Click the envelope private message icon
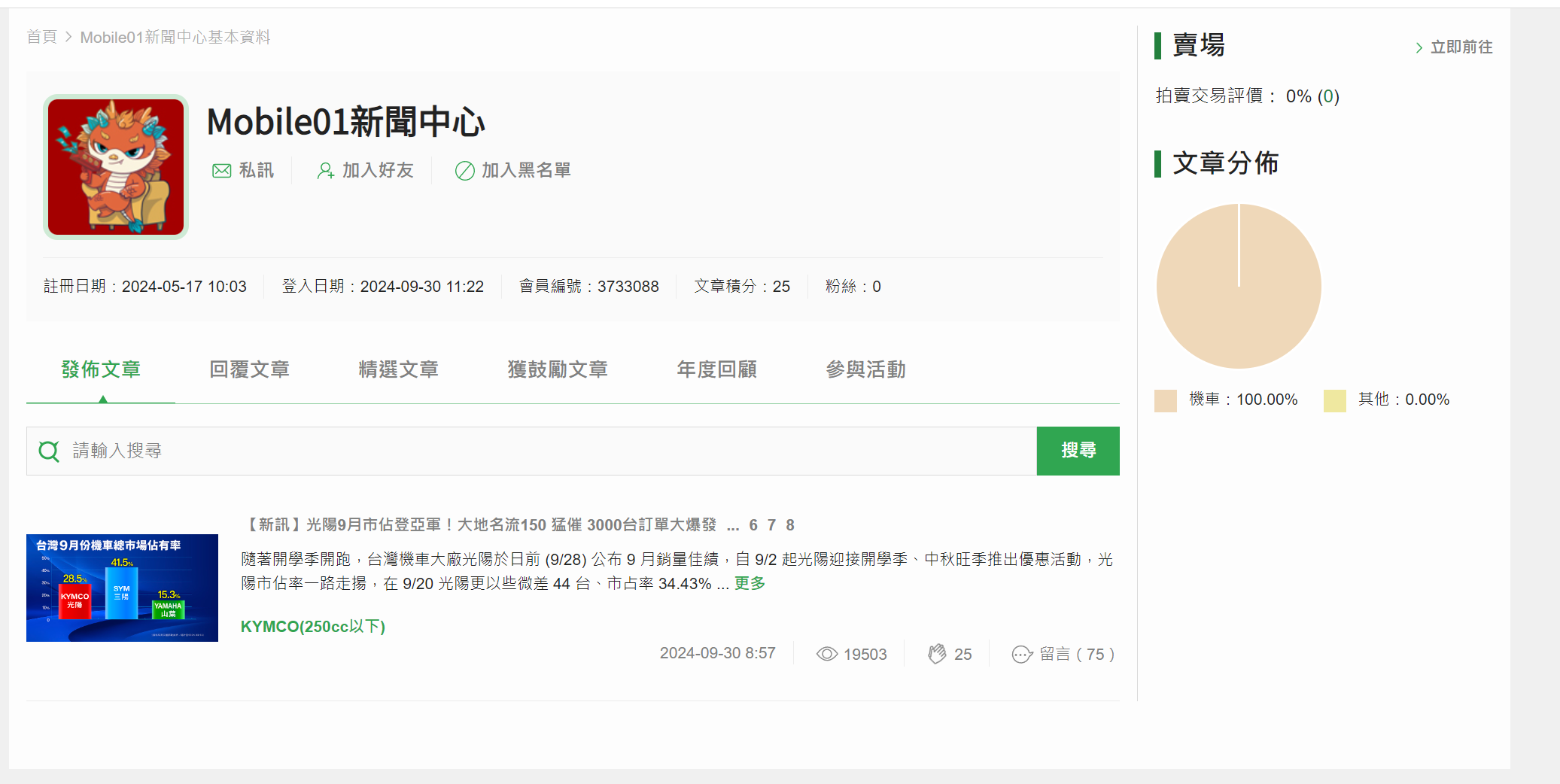 [x=221, y=171]
